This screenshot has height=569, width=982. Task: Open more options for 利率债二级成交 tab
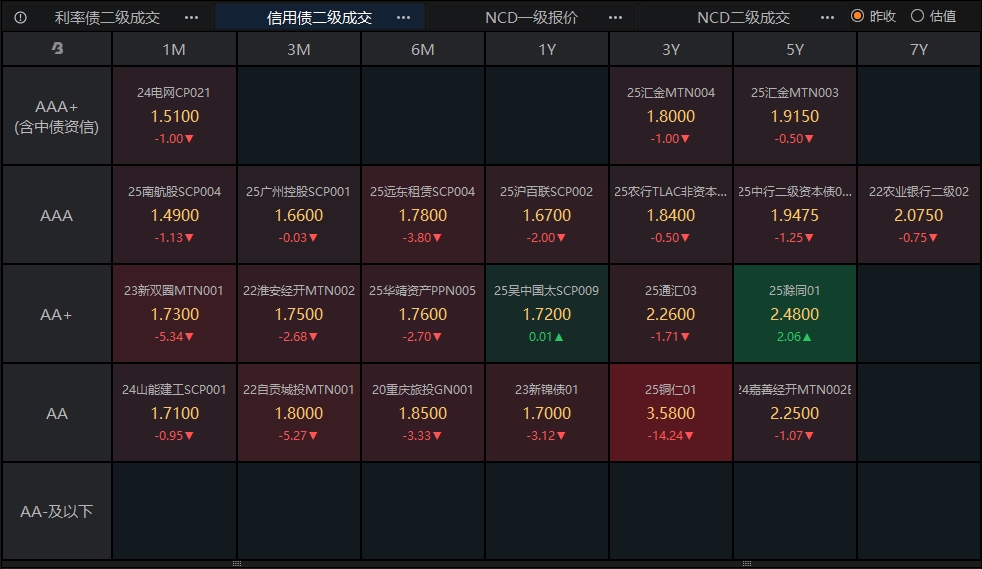tap(191, 17)
